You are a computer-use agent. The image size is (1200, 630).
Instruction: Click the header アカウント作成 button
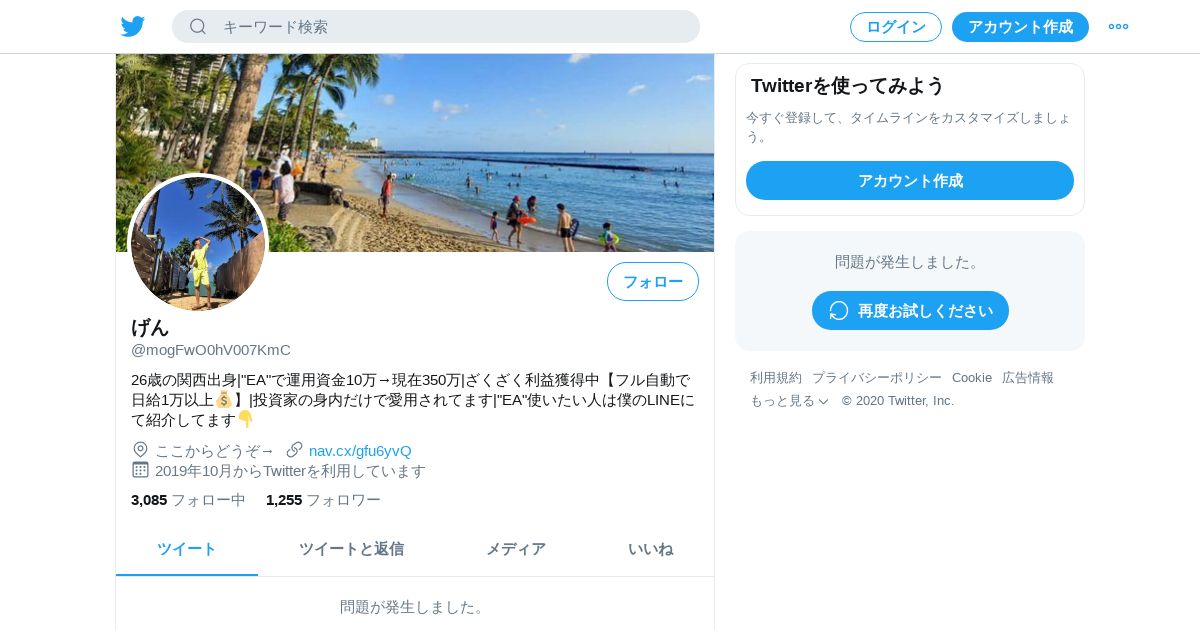(1020, 27)
